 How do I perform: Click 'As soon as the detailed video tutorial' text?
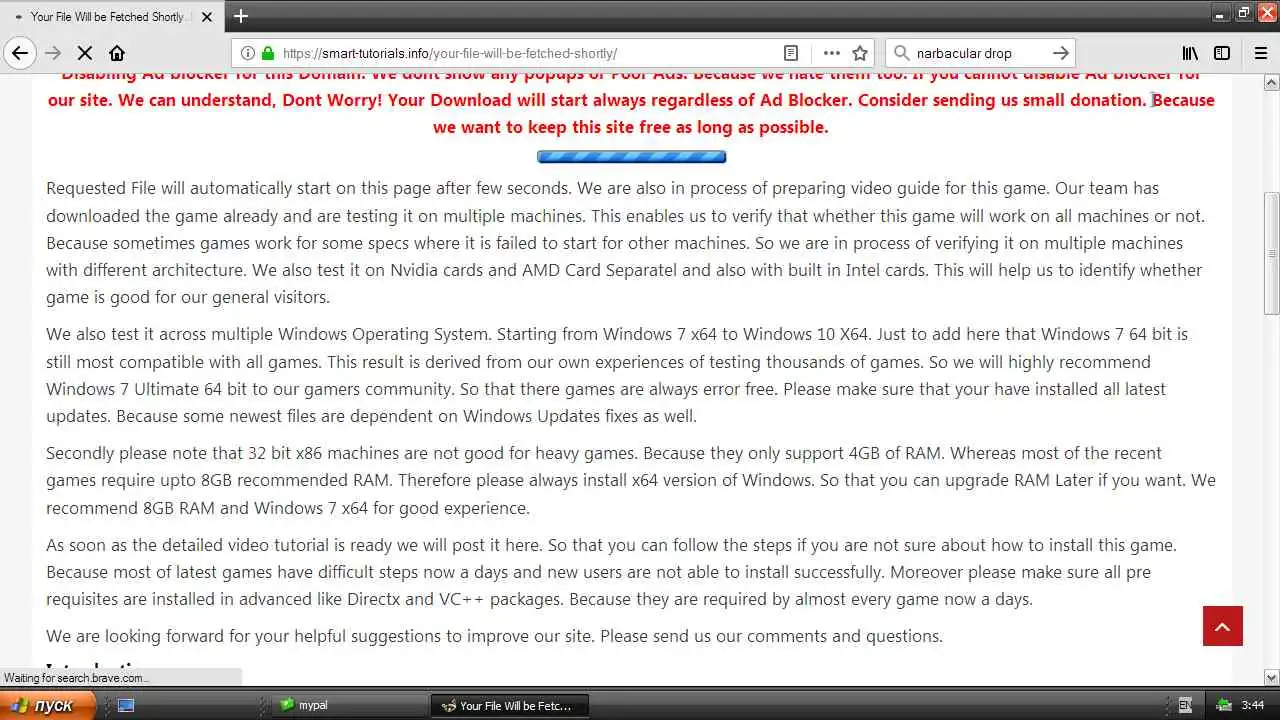[x=190, y=545]
